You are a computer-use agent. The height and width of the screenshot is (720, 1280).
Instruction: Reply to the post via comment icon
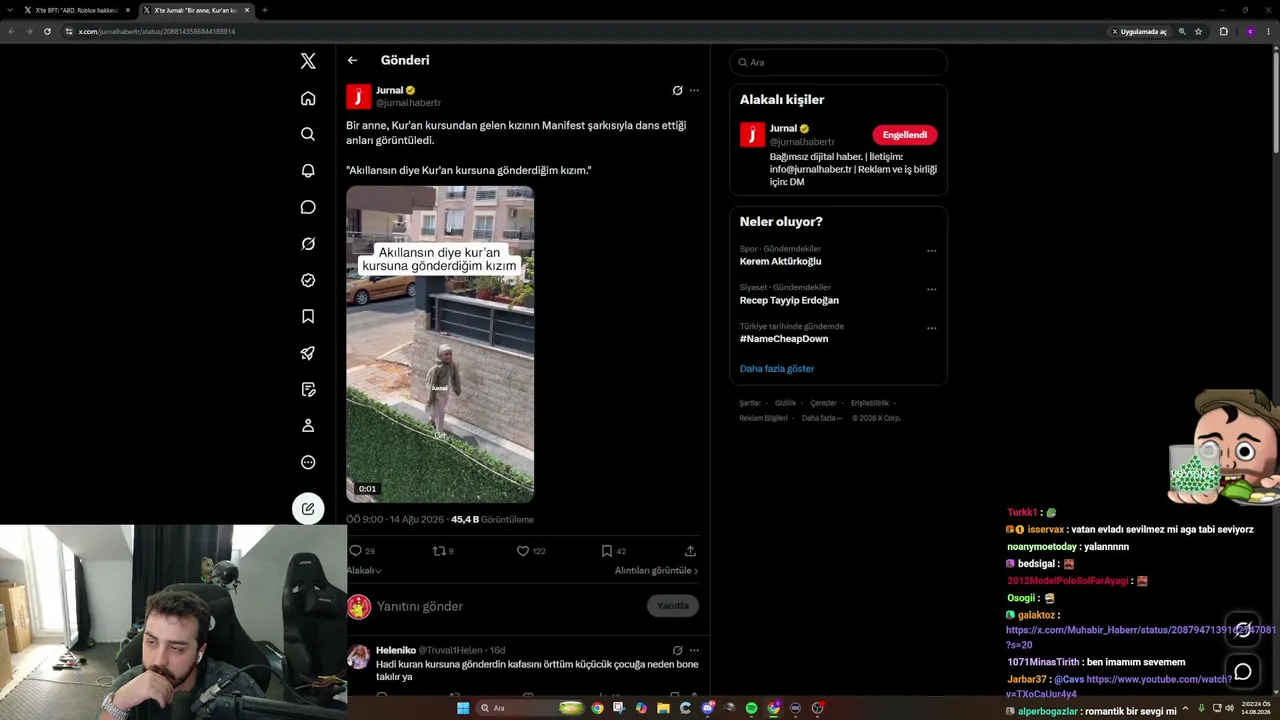tap(355, 551)
